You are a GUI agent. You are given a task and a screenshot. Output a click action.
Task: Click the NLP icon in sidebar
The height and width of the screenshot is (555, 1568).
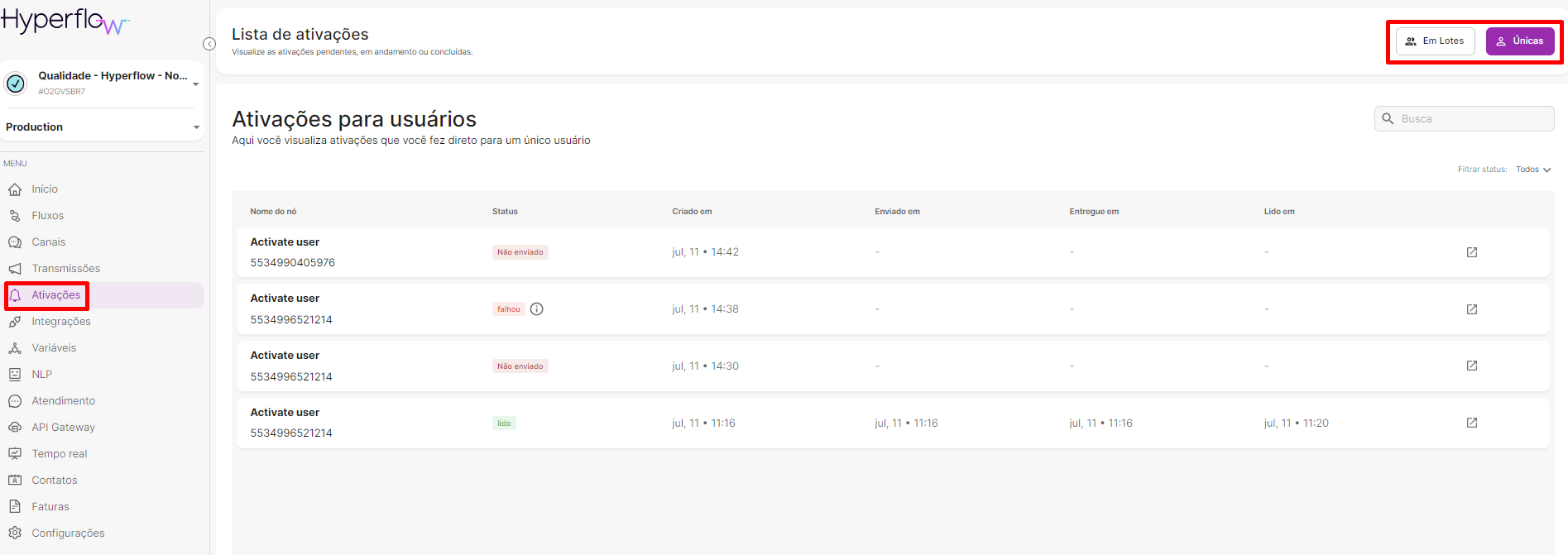pos(15,375)
